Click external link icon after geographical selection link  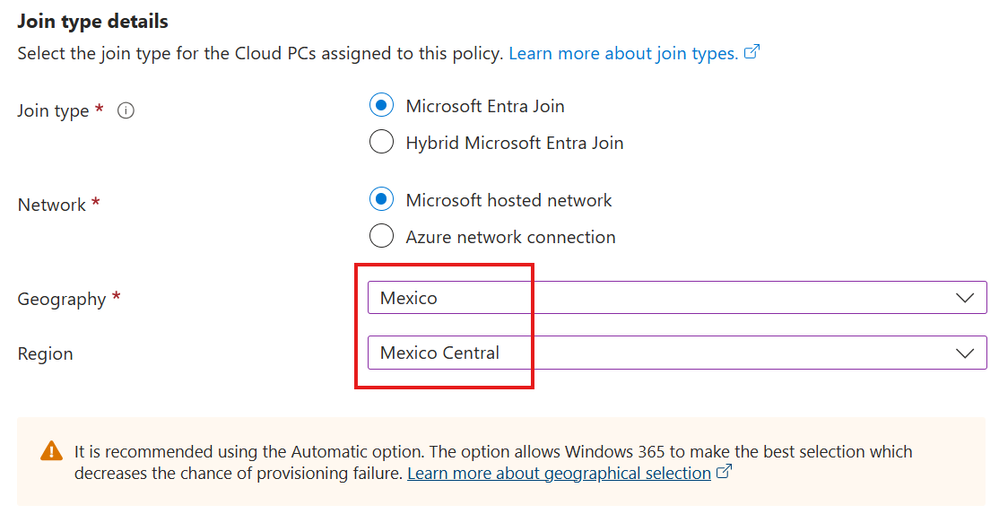pos(725,472)
